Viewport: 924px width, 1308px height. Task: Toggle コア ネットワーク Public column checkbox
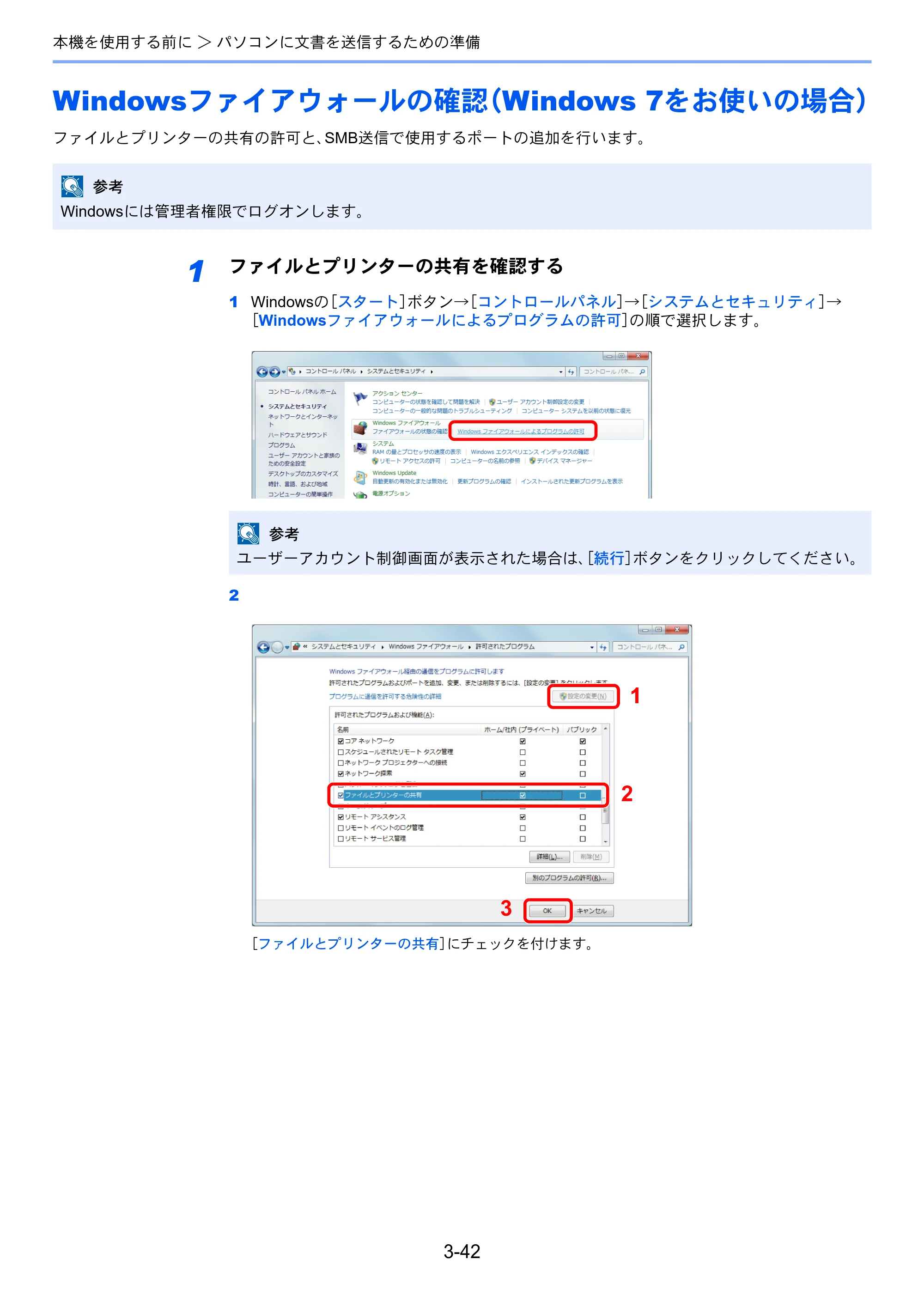(x=582, y=741)
